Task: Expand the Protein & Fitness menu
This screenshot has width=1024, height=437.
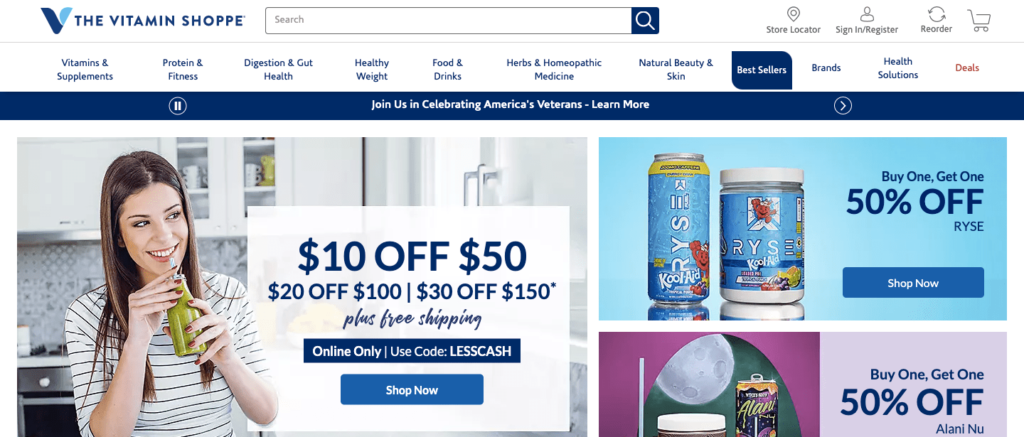Action: click(x=183, y=69)
